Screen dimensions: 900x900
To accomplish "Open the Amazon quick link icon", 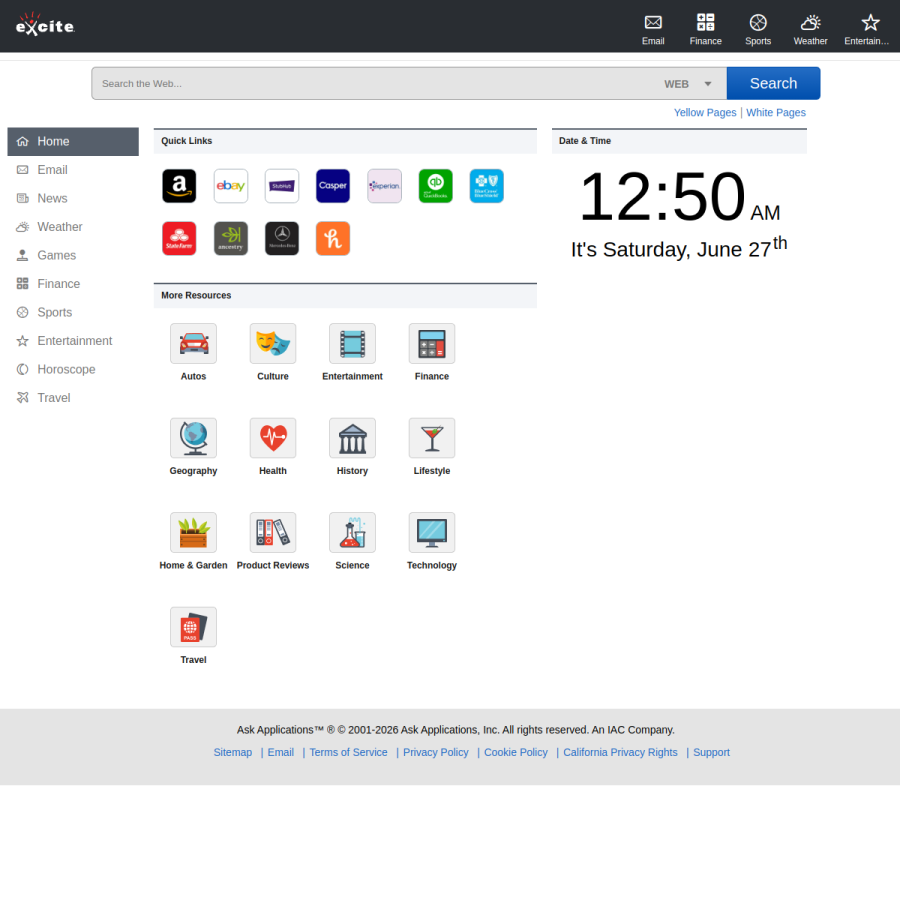I will point(179,186).
